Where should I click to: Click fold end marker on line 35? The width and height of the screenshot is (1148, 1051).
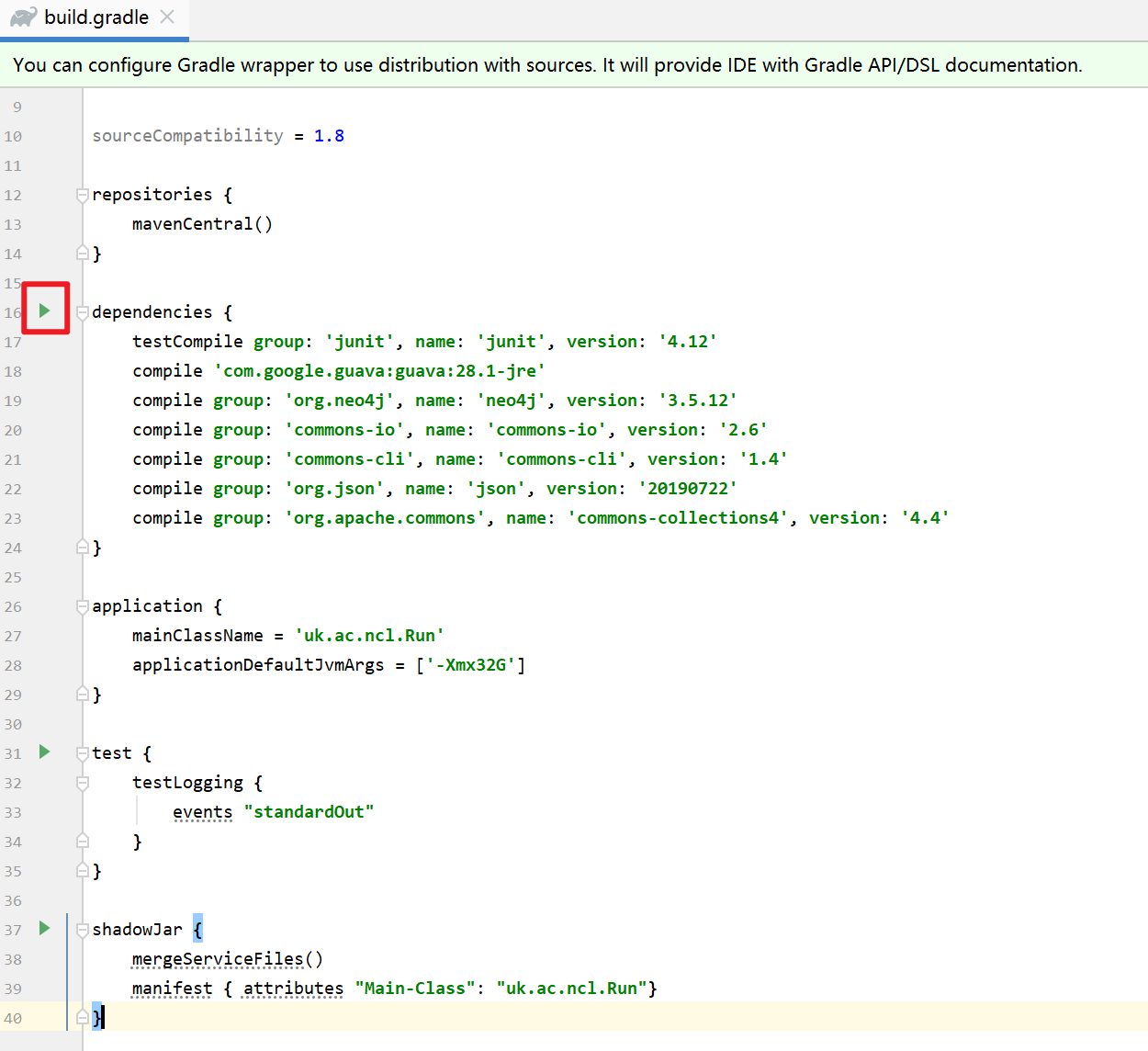pyautogui.click(x=83, y=870)
